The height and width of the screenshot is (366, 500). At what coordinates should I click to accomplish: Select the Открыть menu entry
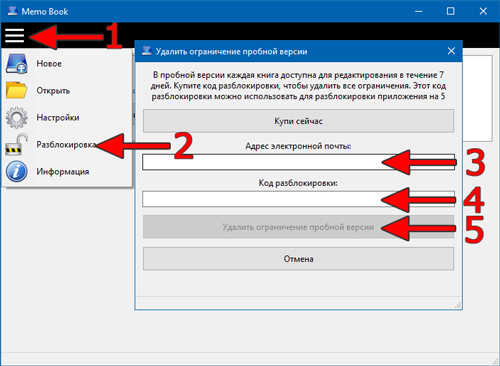pyautogui.click(x=67, y=90)
